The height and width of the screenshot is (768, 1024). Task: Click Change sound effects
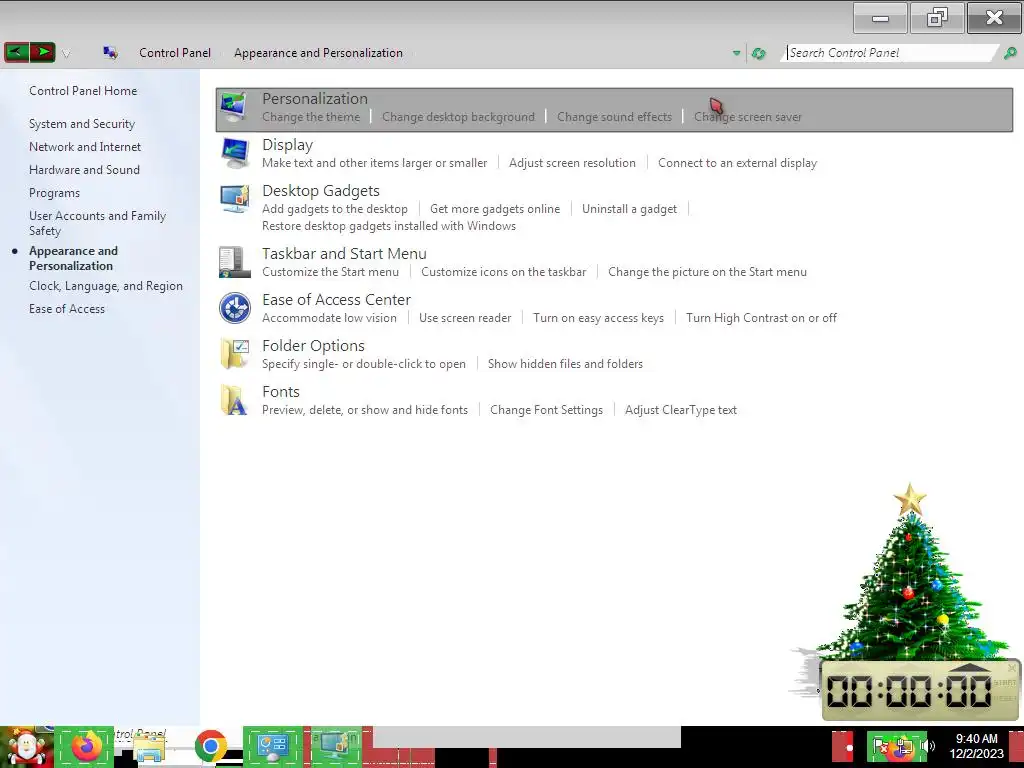coord(614,117)
